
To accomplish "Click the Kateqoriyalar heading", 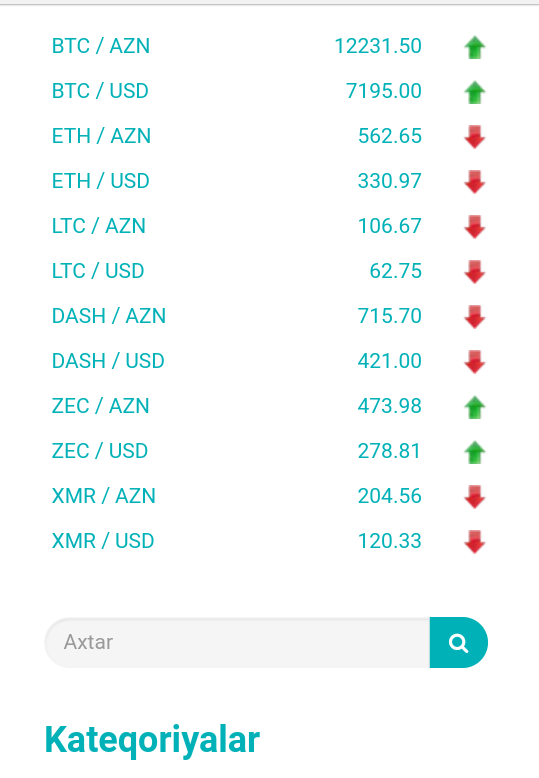I will point(152,740).
